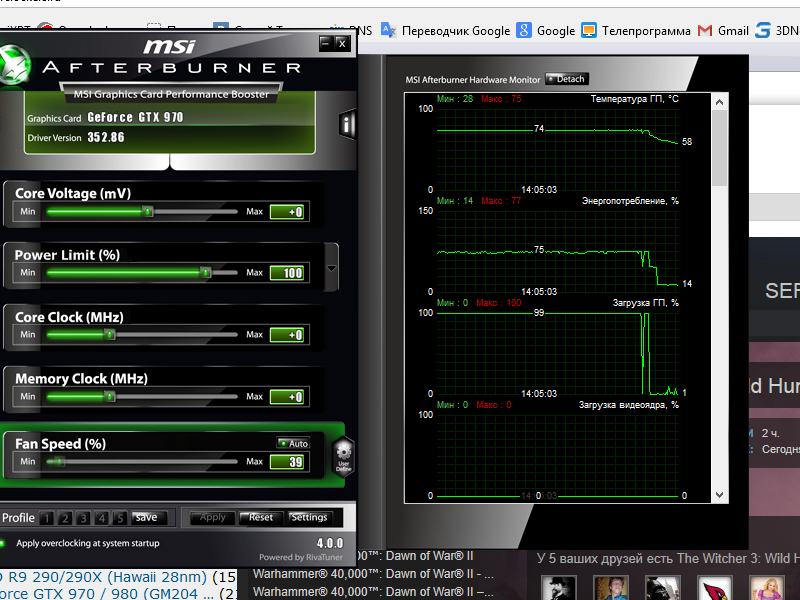Viewport: 800px width, 600px height.
Task: Open the graphics card info button
Action: coord(346,123)
